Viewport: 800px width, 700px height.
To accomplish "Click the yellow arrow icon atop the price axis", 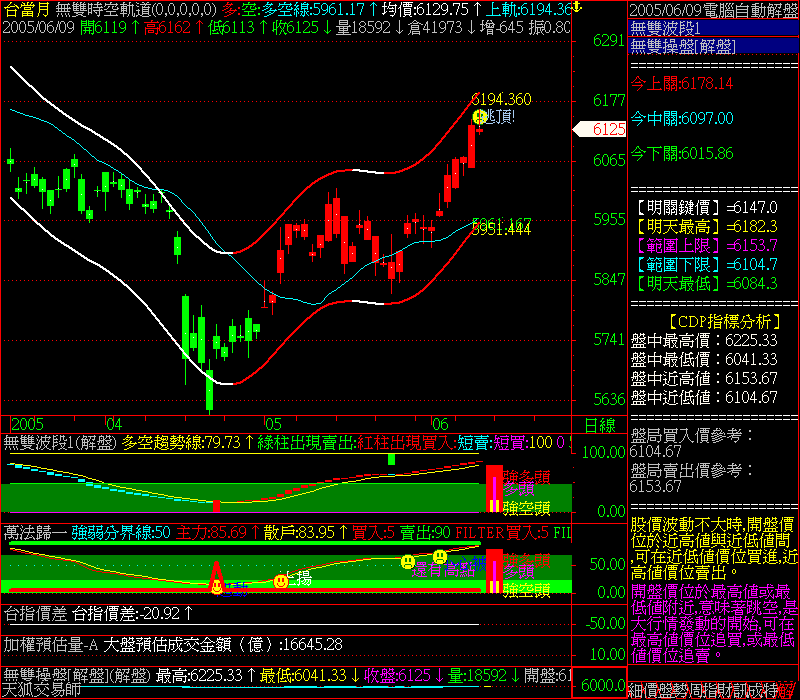I will [577, 7].
